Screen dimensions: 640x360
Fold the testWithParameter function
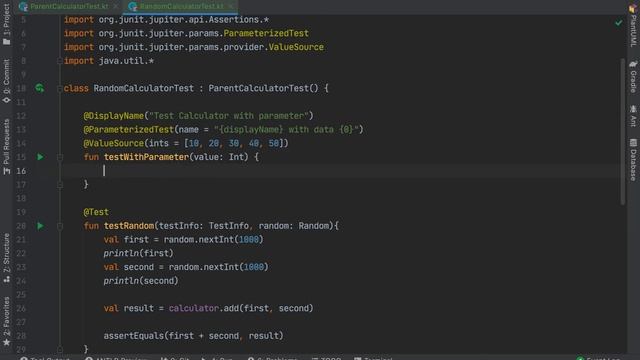pyautogui.click(x=60, y=157)
